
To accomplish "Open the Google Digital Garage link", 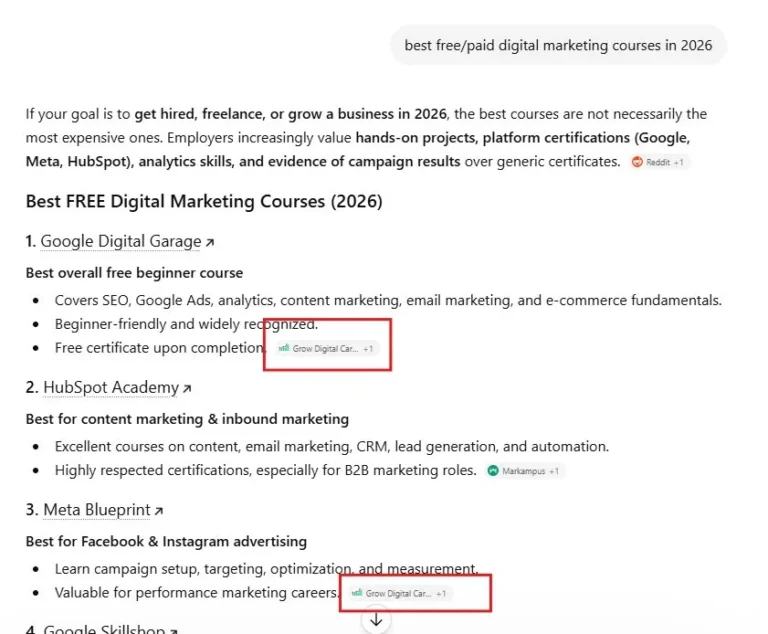I will tap(120, 242).
